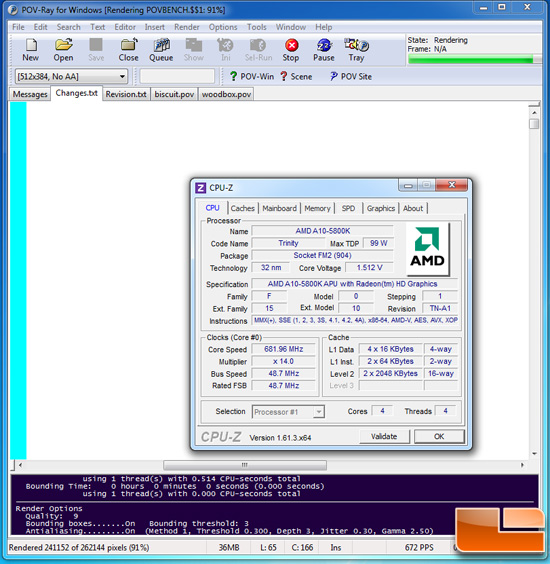This screenshot has height=564, width=550.
Task: Click the '681.96 MHz' core speed value
Action: 283,349
